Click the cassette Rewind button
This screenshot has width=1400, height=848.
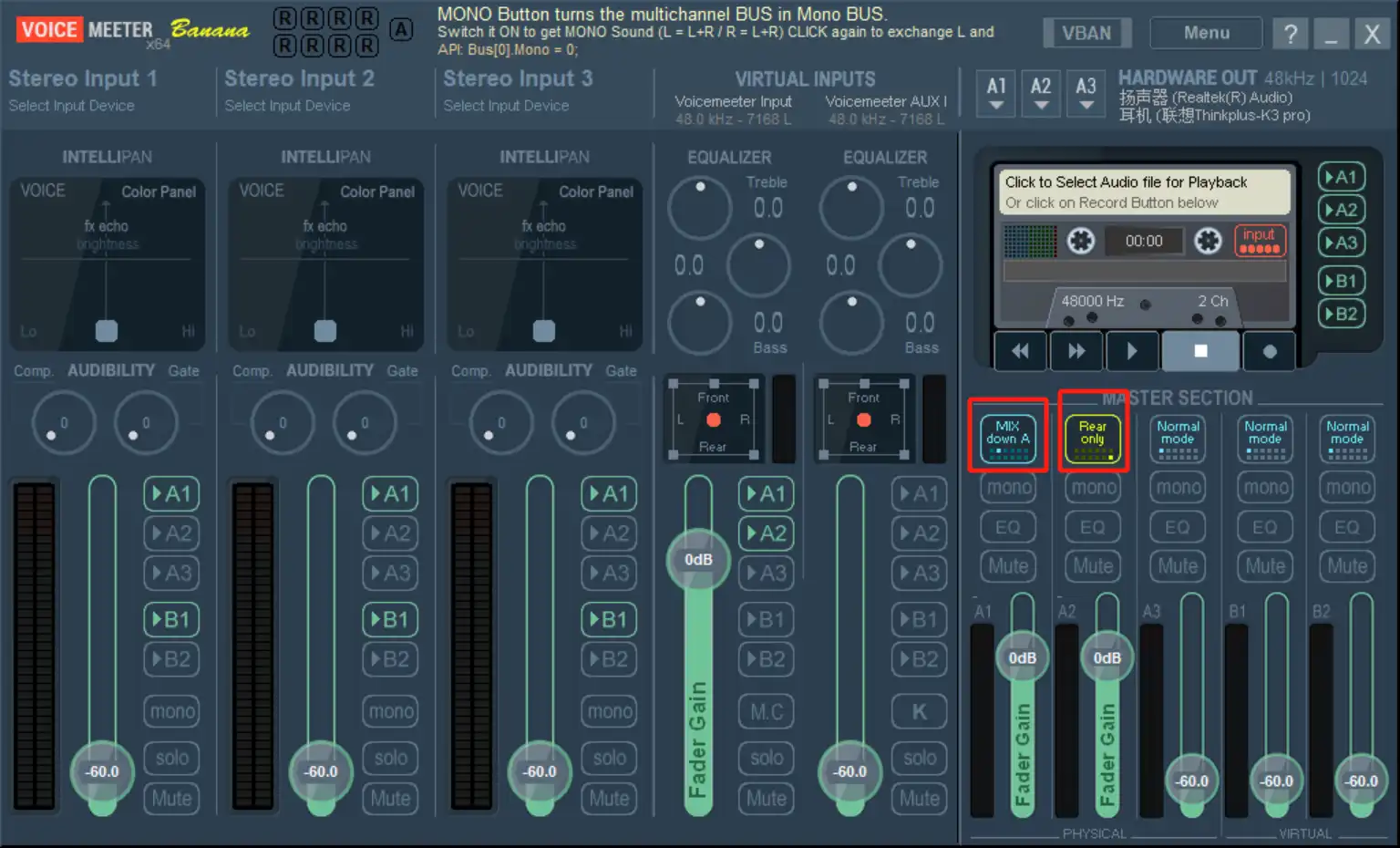tap(1020, 351)
